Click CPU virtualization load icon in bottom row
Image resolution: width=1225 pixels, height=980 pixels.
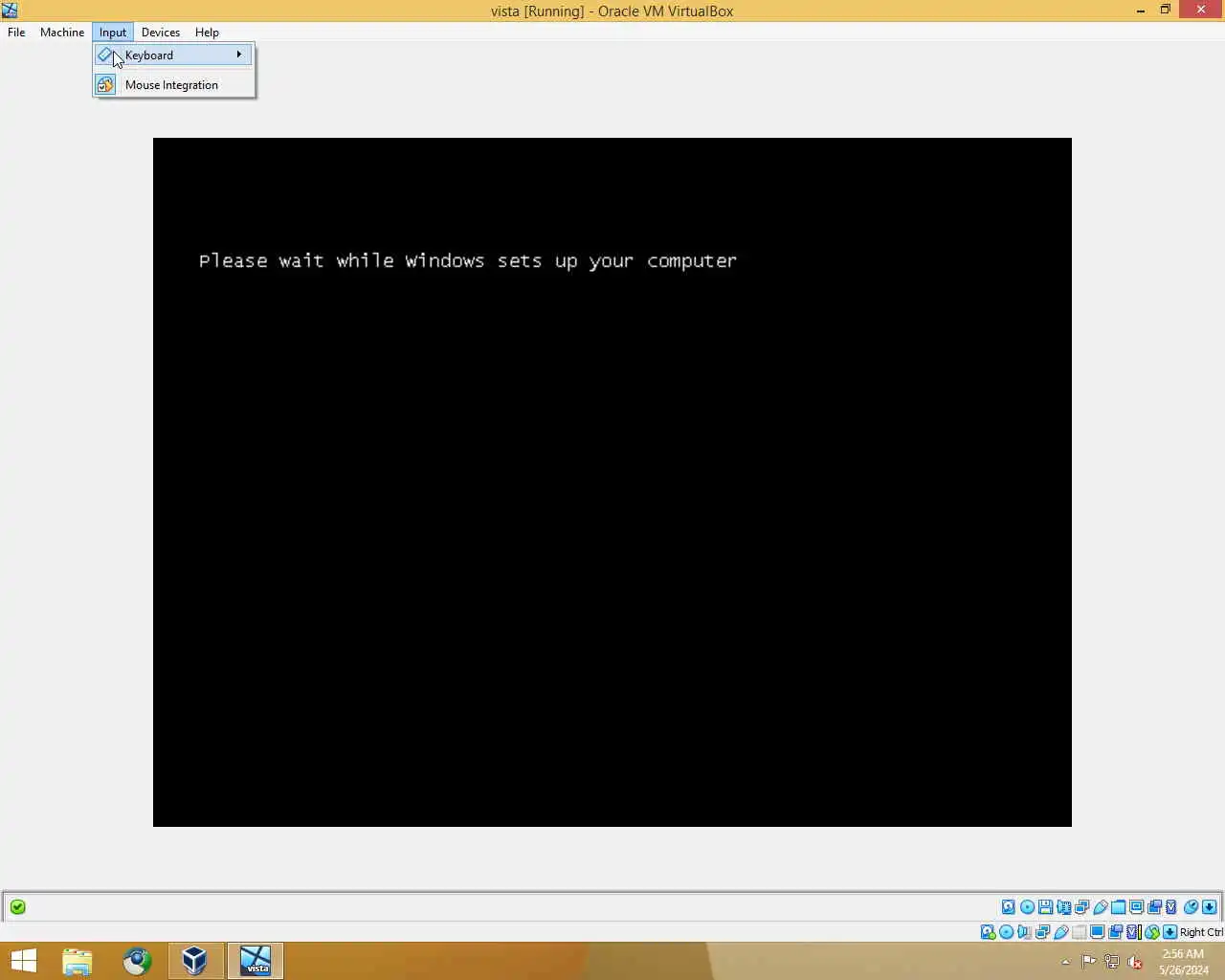click(x=1134, y=931)
